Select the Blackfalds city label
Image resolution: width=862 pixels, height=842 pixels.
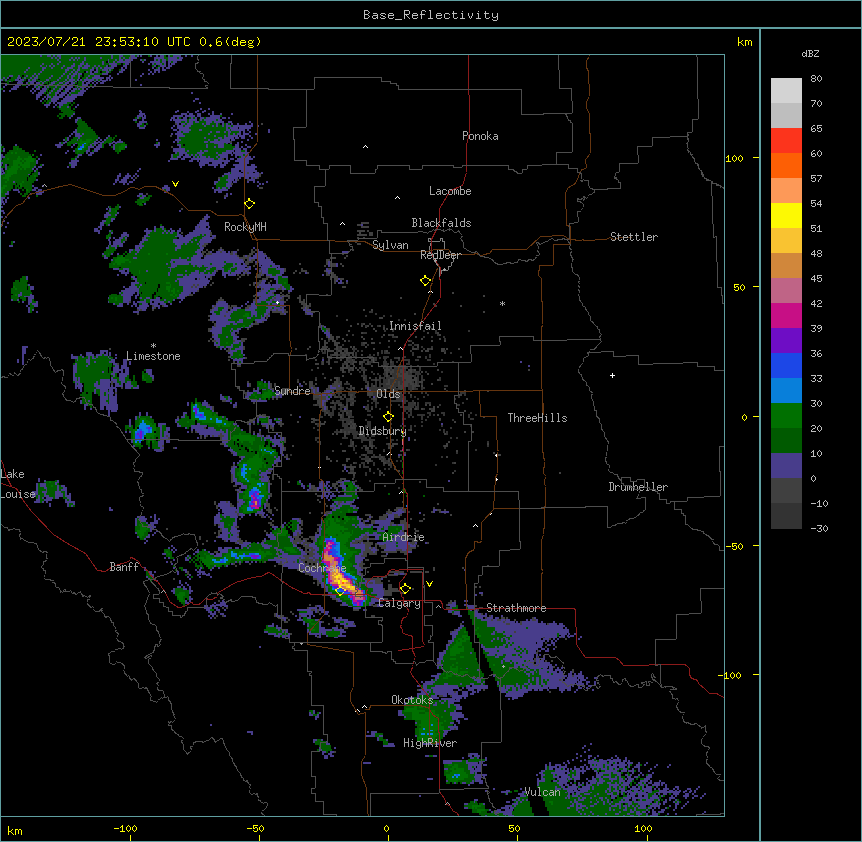pos(441,223)
